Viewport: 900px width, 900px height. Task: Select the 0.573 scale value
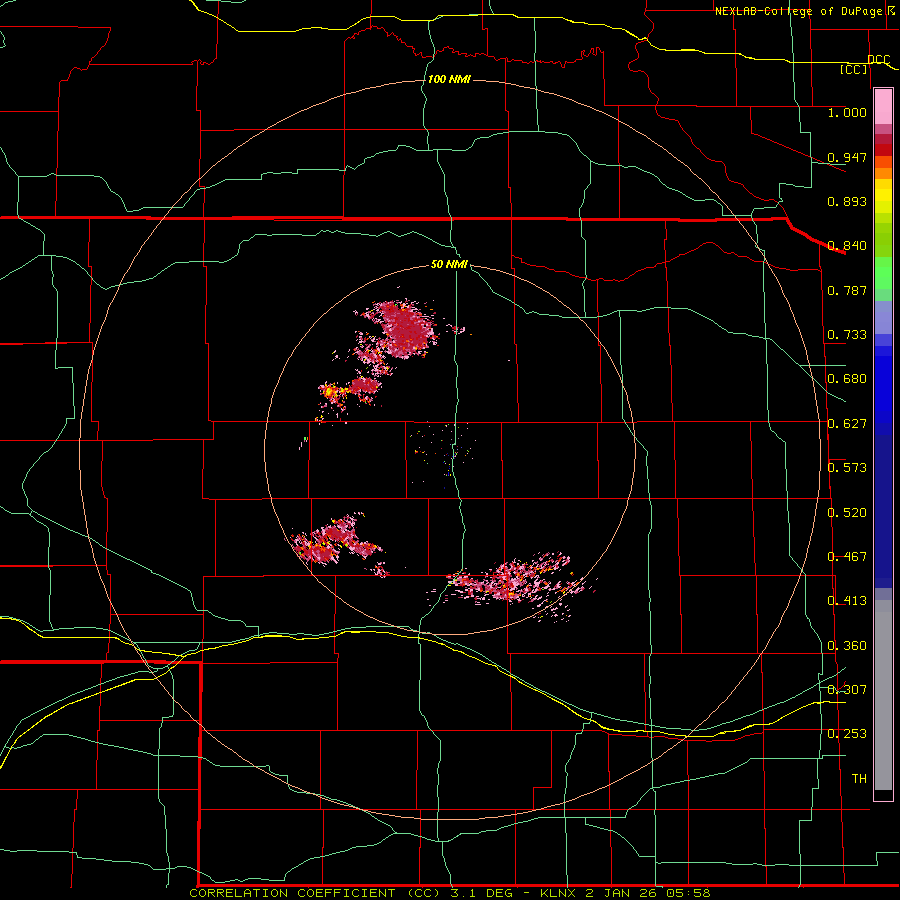(847, 468)
